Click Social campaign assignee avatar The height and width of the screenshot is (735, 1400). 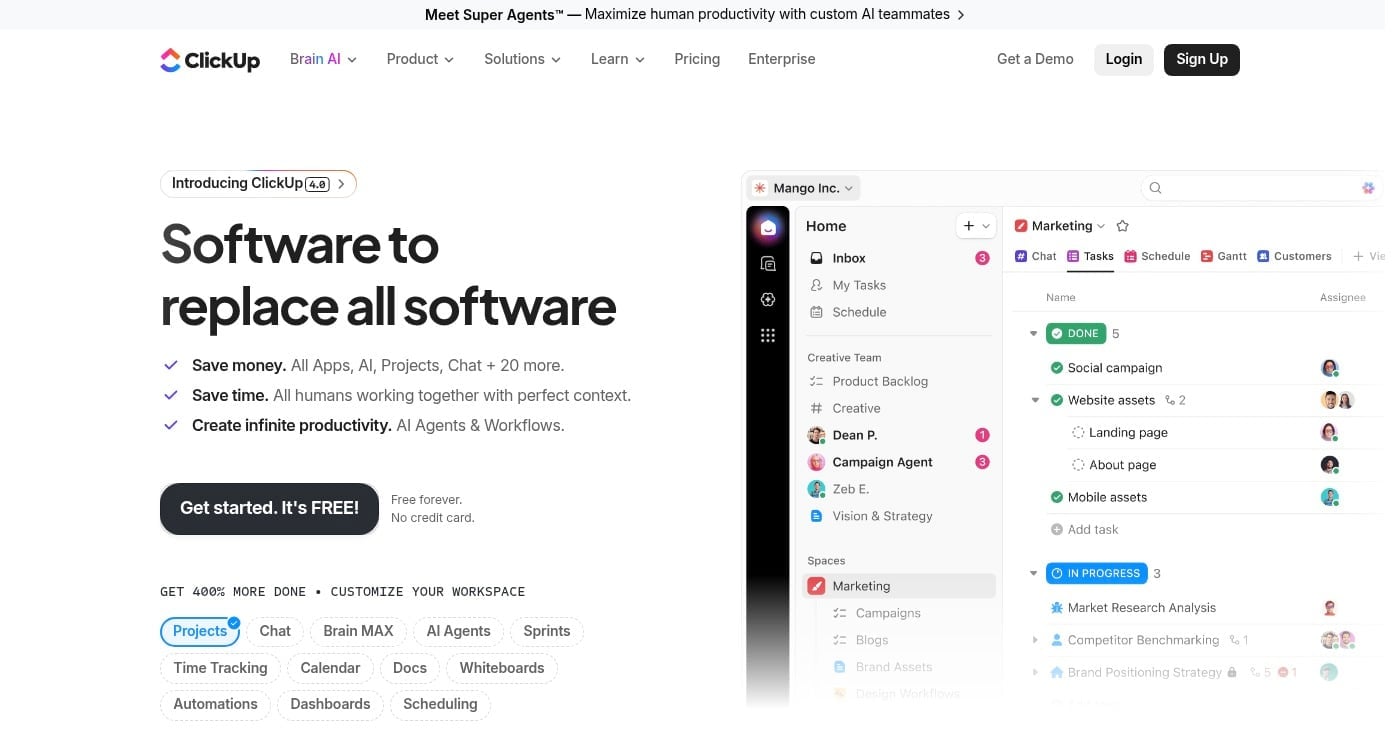(x=1329, y=368)
